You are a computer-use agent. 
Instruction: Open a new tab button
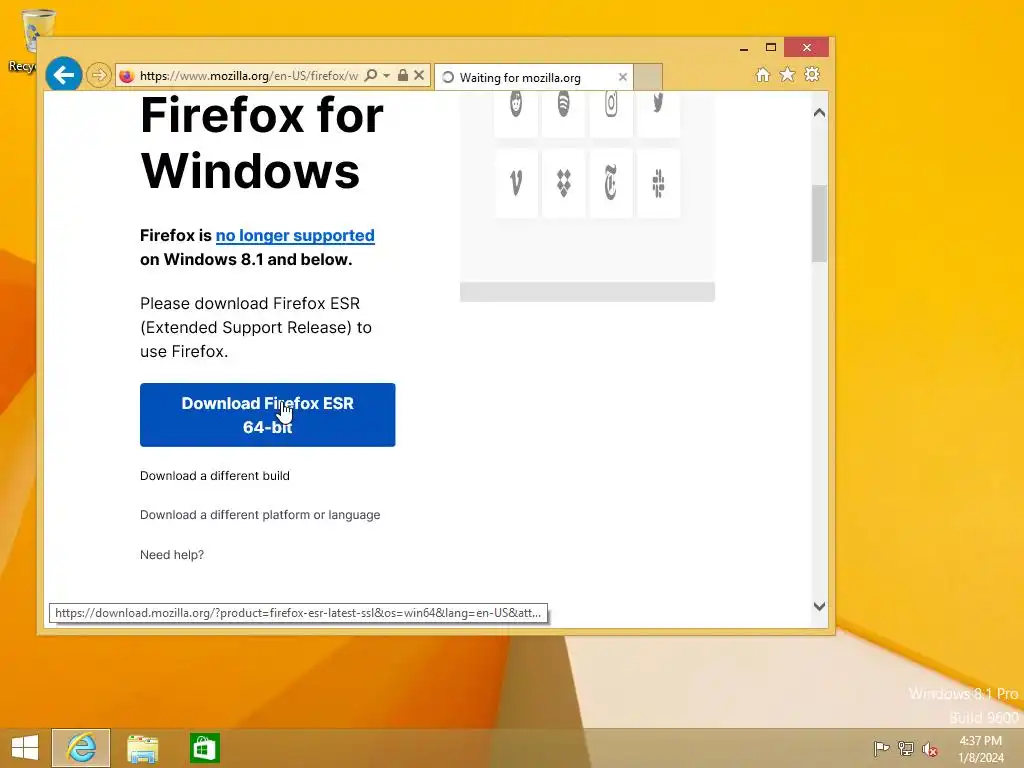648,77
